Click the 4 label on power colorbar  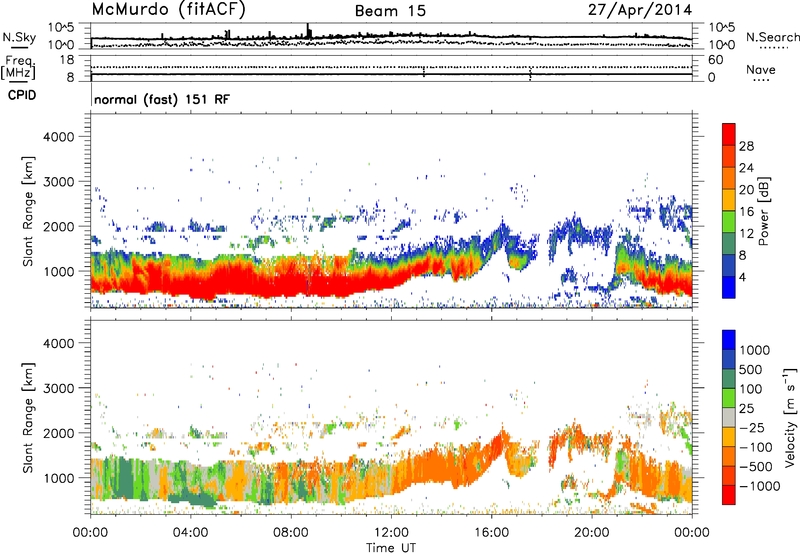(x=743, y=277)
